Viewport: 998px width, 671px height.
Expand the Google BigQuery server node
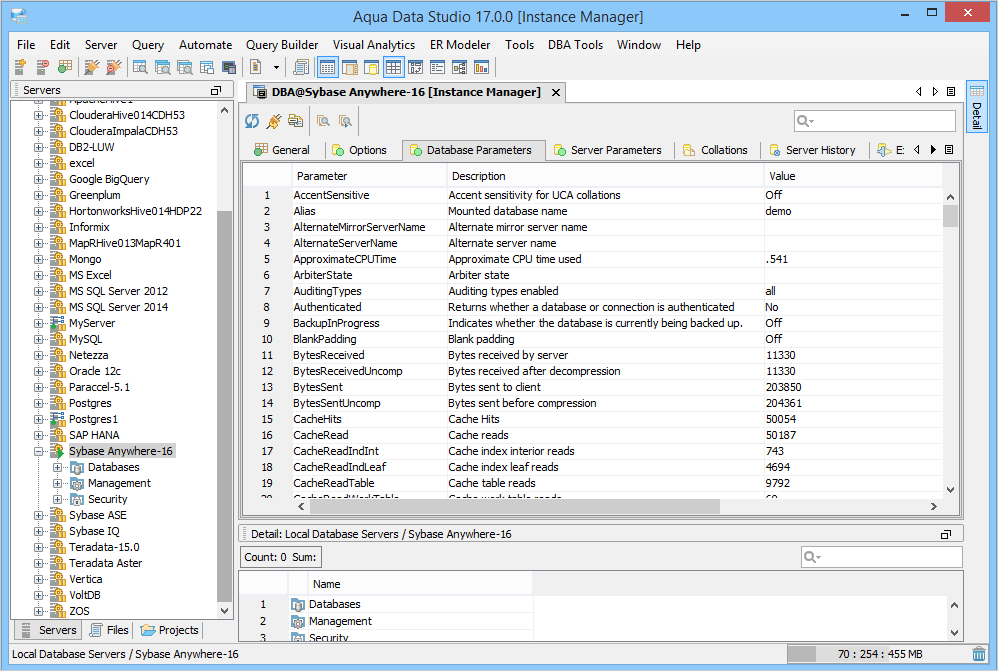[x=39, y=180]
